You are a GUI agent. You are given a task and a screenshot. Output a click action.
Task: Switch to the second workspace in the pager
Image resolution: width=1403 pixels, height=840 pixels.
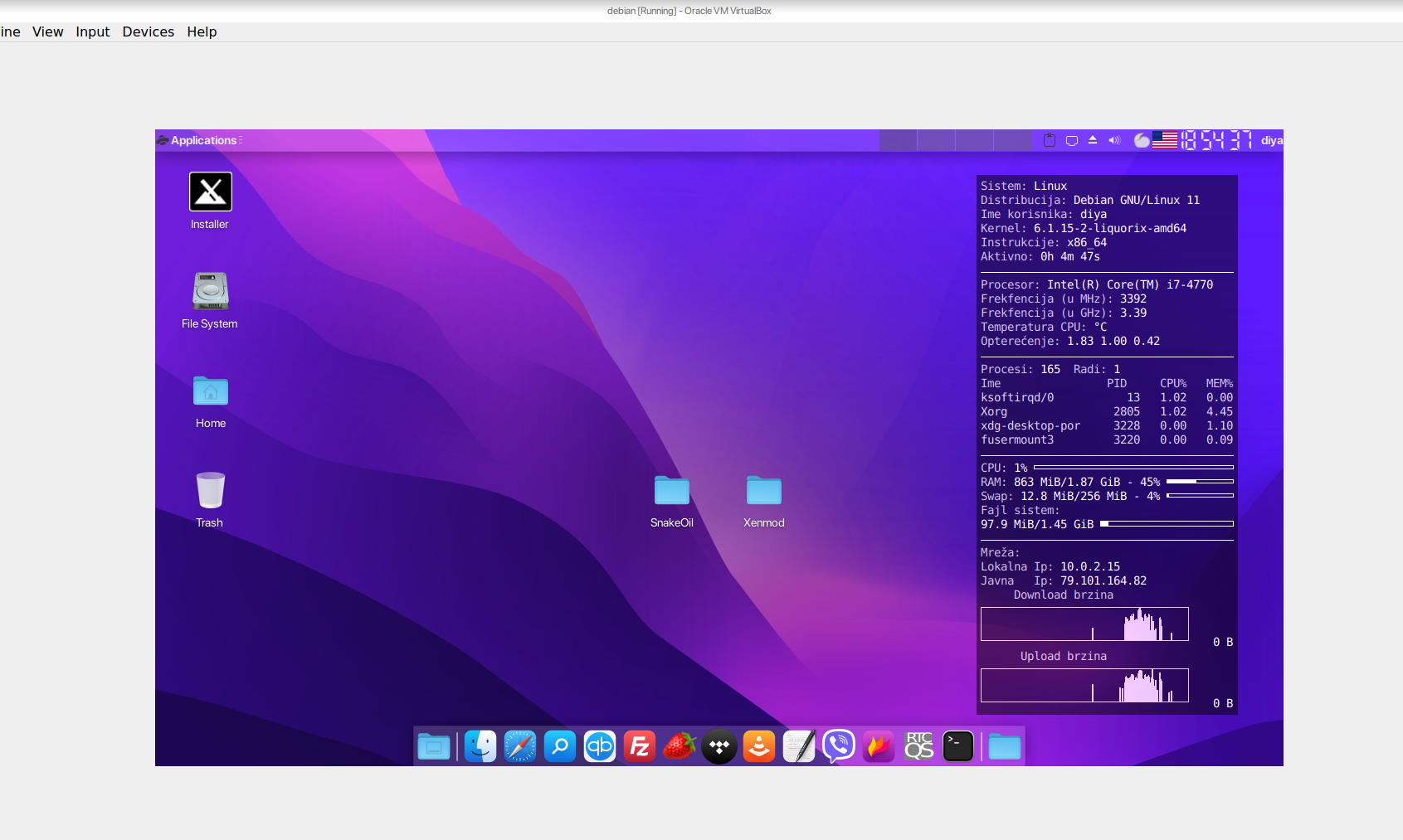click(937, 140)
